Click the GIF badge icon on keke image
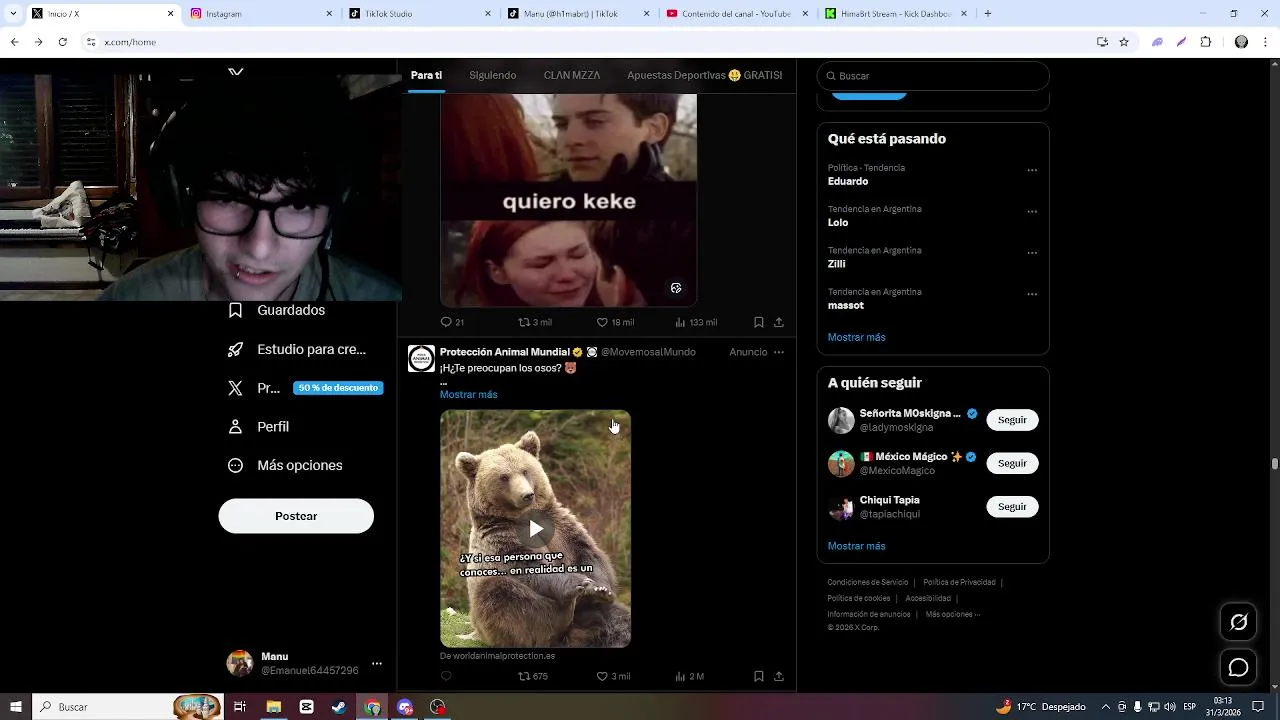 (676, 288)
